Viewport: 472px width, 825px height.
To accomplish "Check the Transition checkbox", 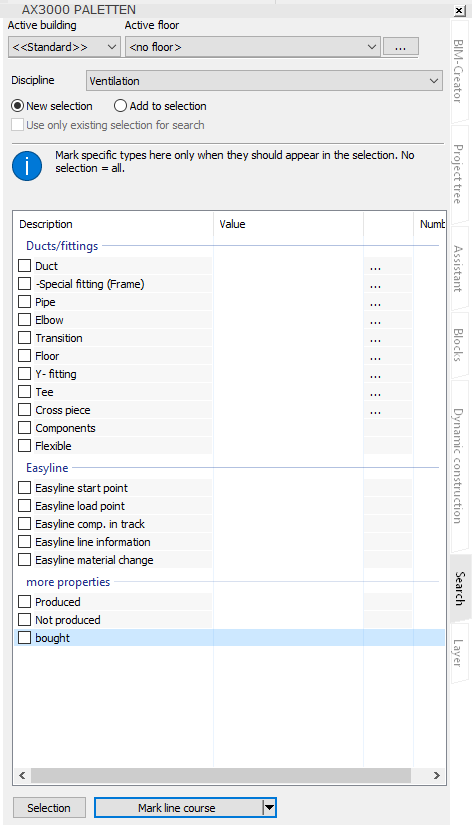I will click(25, 338).
